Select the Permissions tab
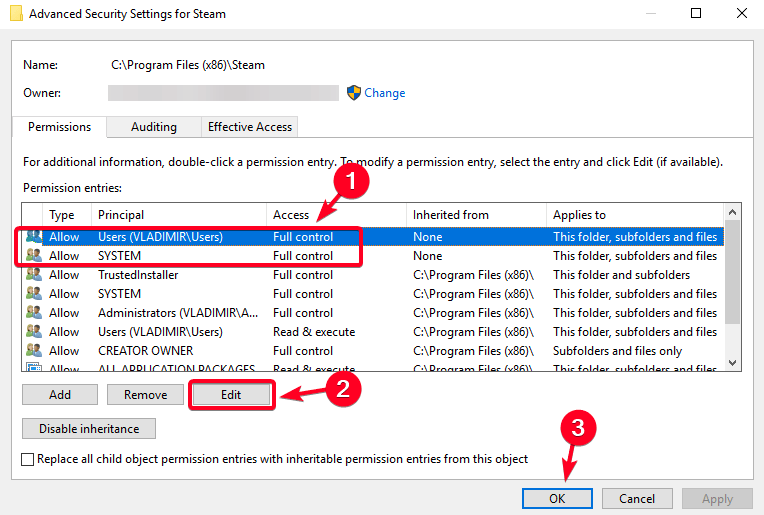Viewport: 764px width, 515px height. click(59, 127)
